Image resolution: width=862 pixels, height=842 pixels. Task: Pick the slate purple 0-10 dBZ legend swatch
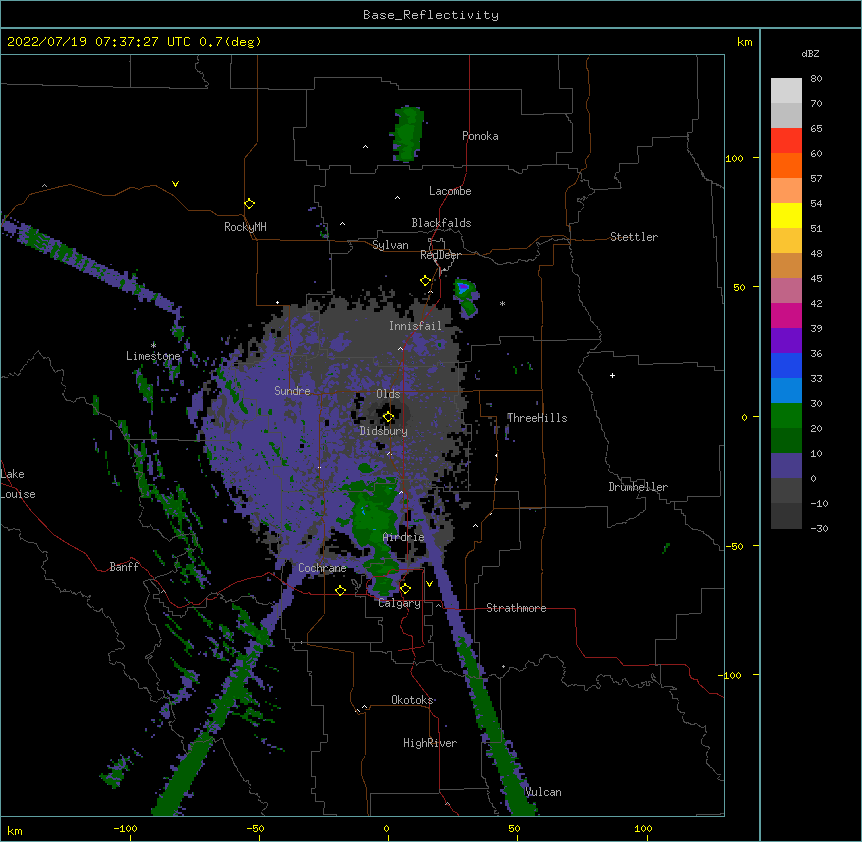[786, 466]
